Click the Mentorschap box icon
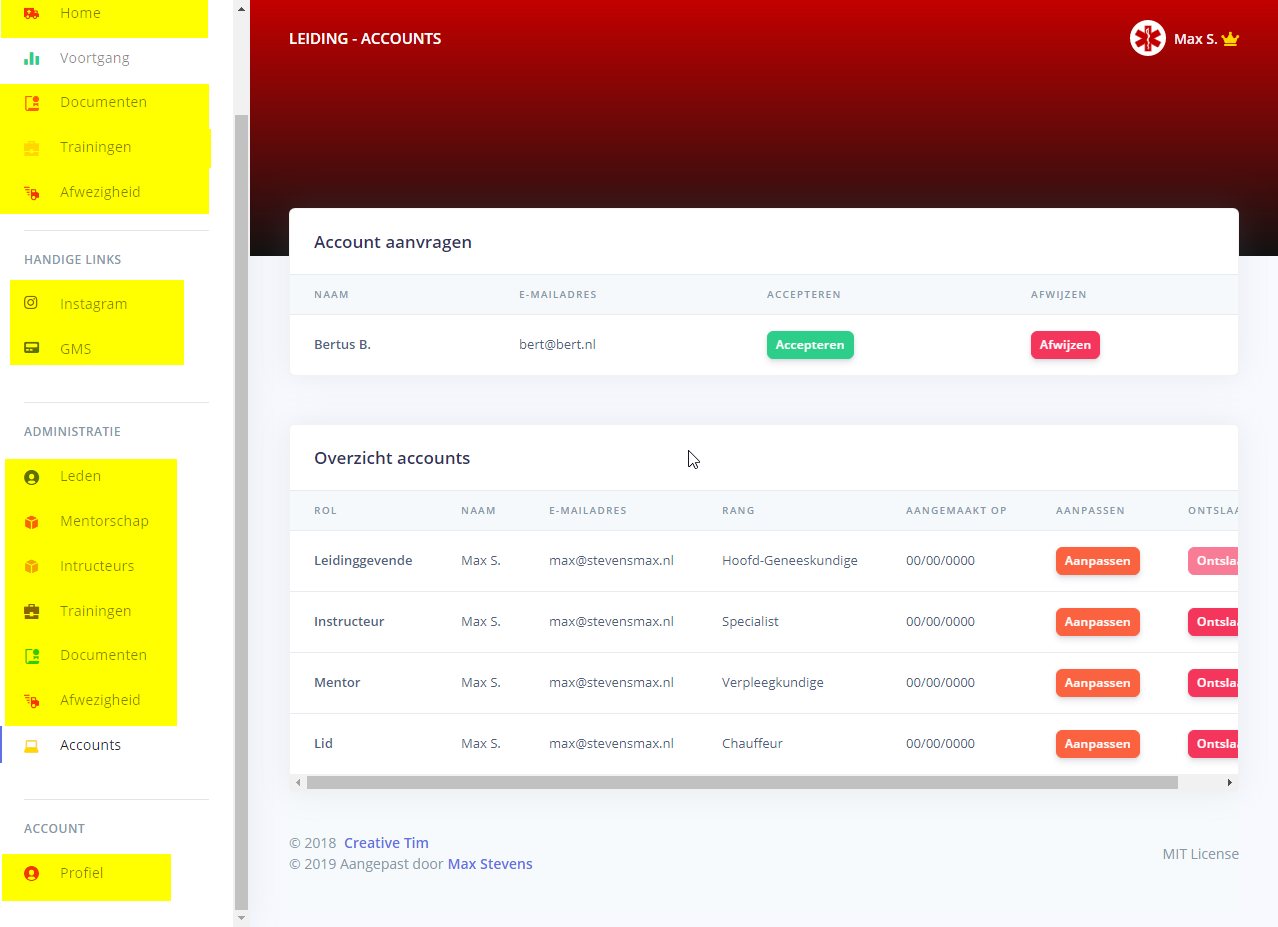This screenshot has width=1278, height=927. (x=31, y=521)
